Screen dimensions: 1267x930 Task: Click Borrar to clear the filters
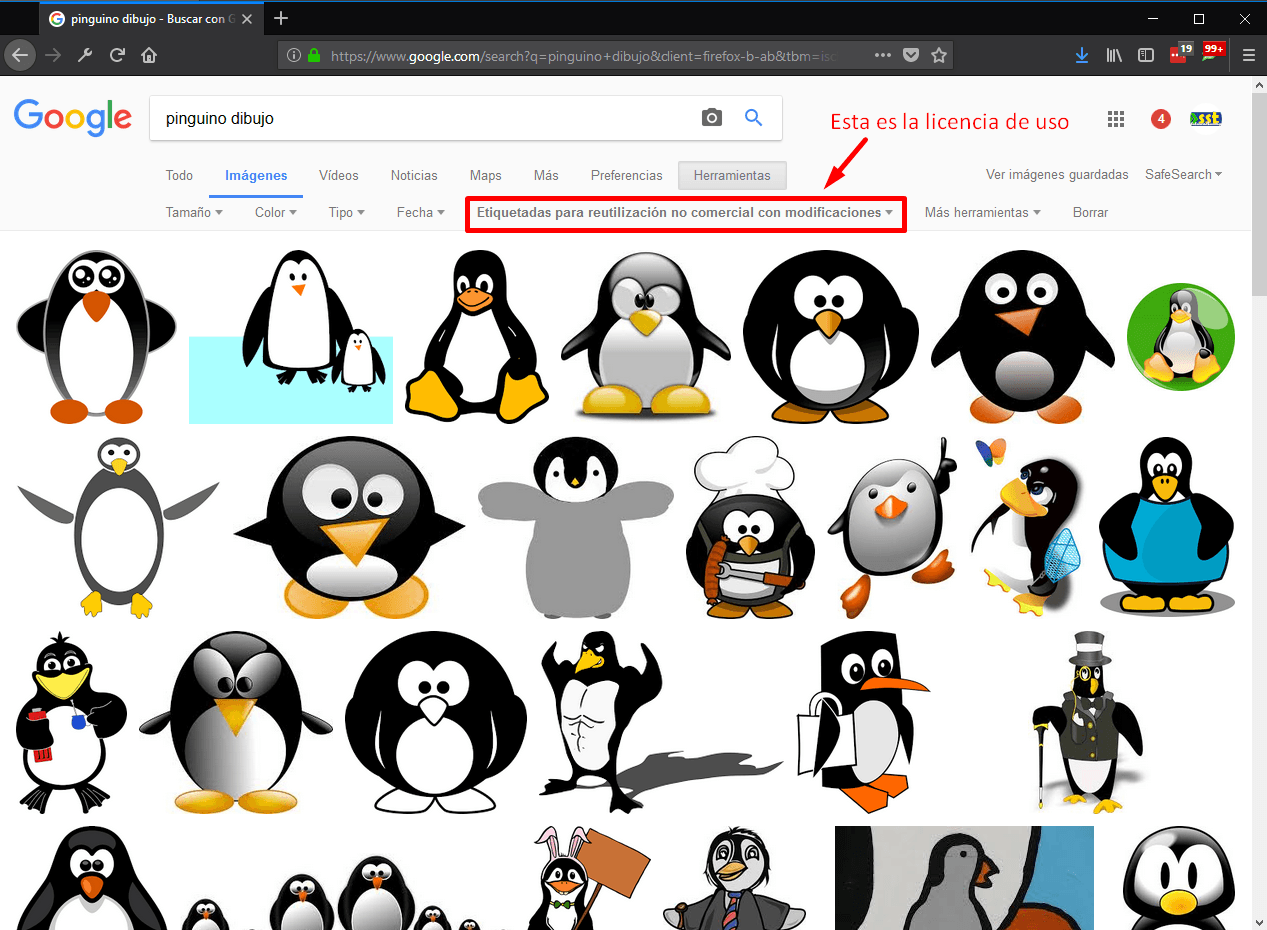[x=1090, y=212]
